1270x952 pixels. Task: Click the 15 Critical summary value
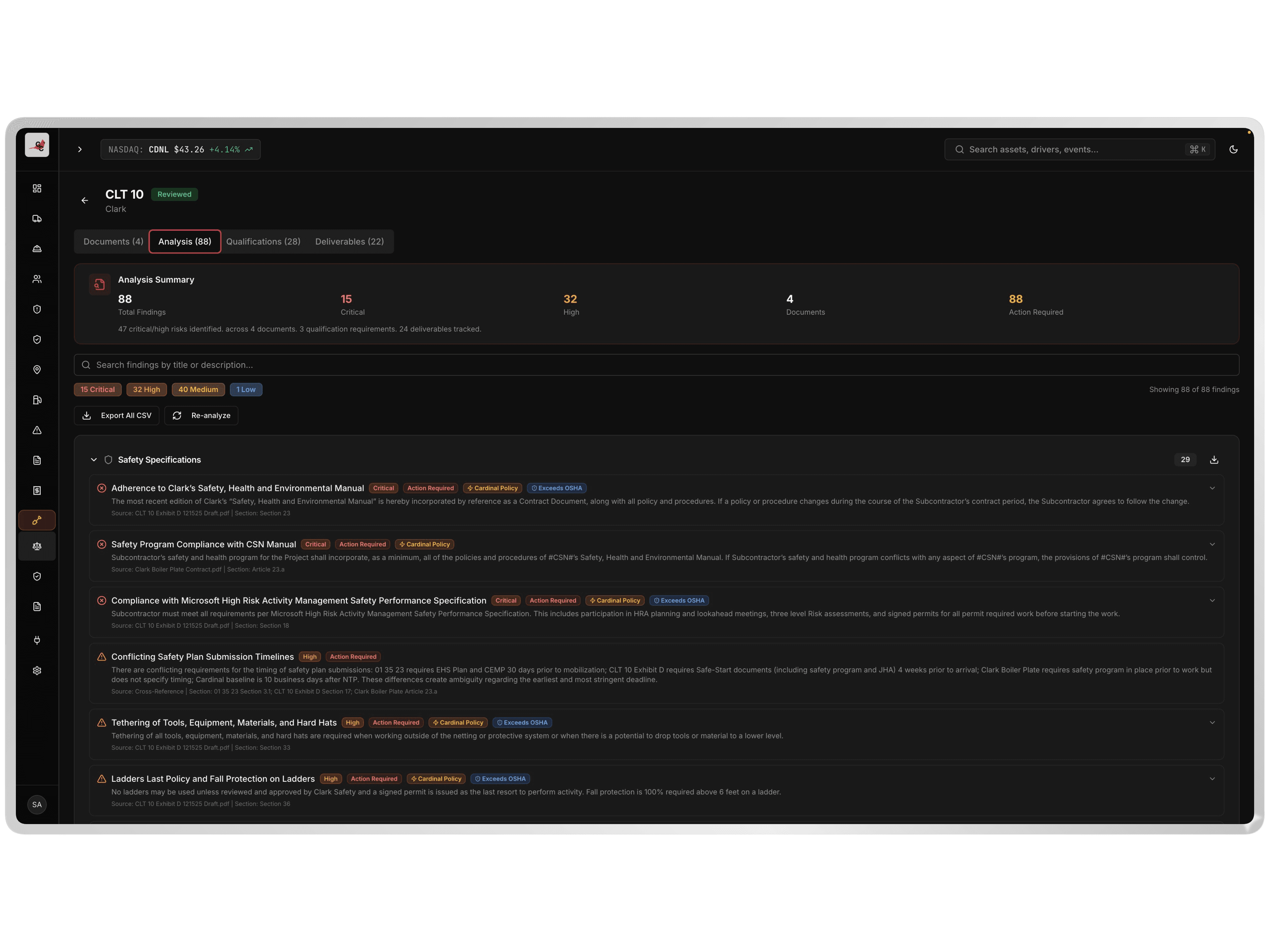click(346, 299)
